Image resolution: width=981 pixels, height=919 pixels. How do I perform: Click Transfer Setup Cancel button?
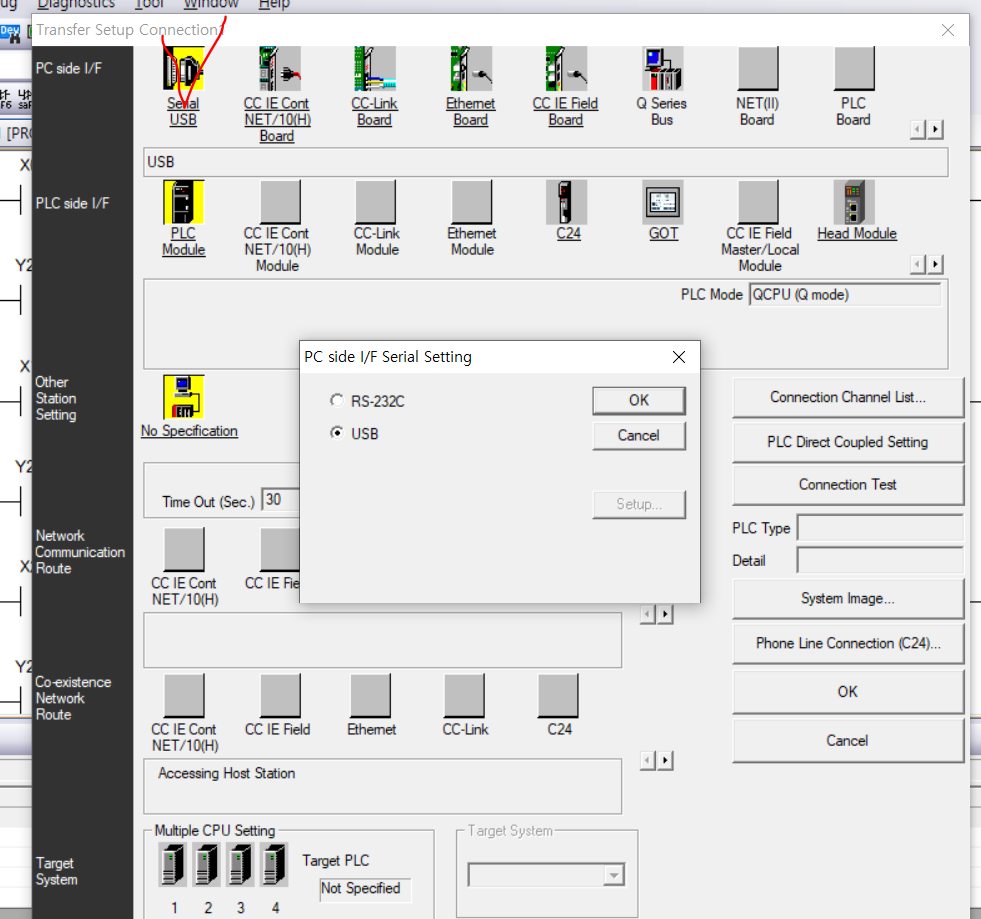pyautogui.click(x=848, y=741)
